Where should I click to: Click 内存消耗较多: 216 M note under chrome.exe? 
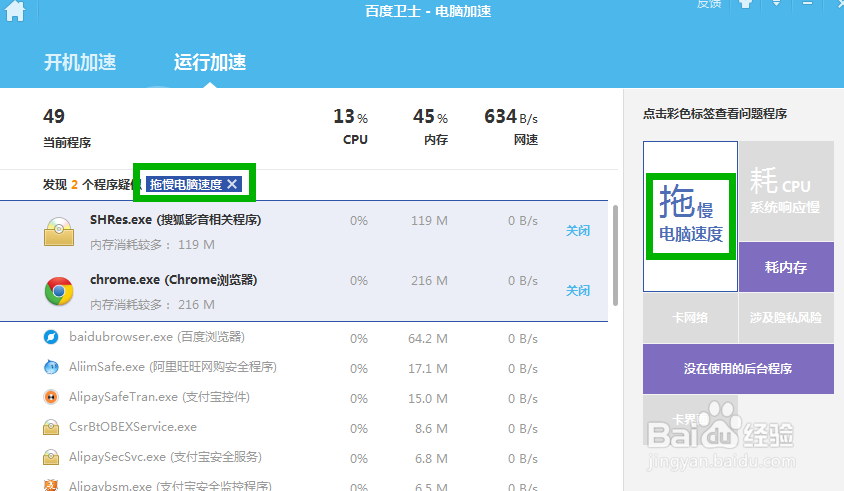[x=152, y=305]
